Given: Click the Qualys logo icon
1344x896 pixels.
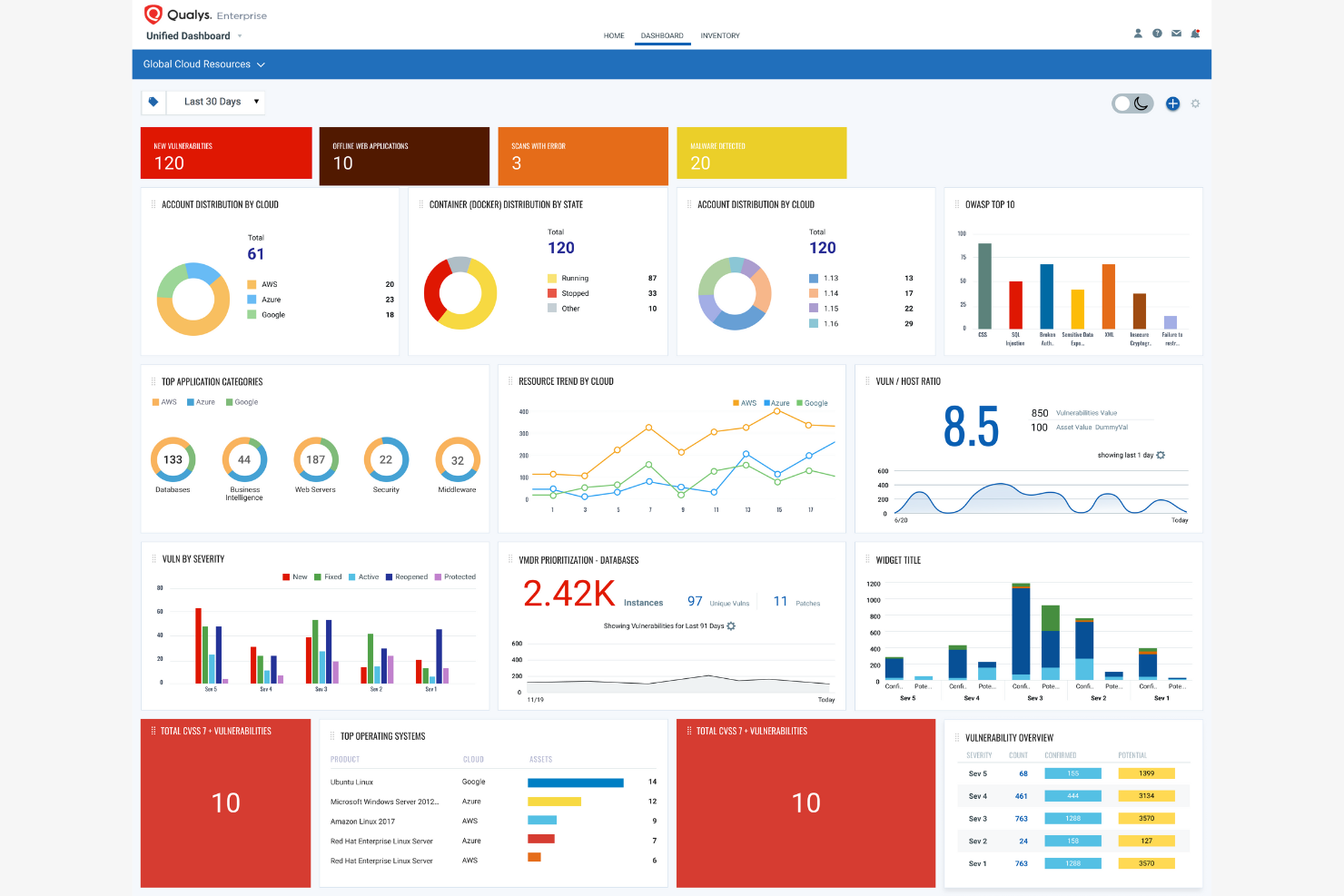Looking at the screenshot, I should pos(153,15).
